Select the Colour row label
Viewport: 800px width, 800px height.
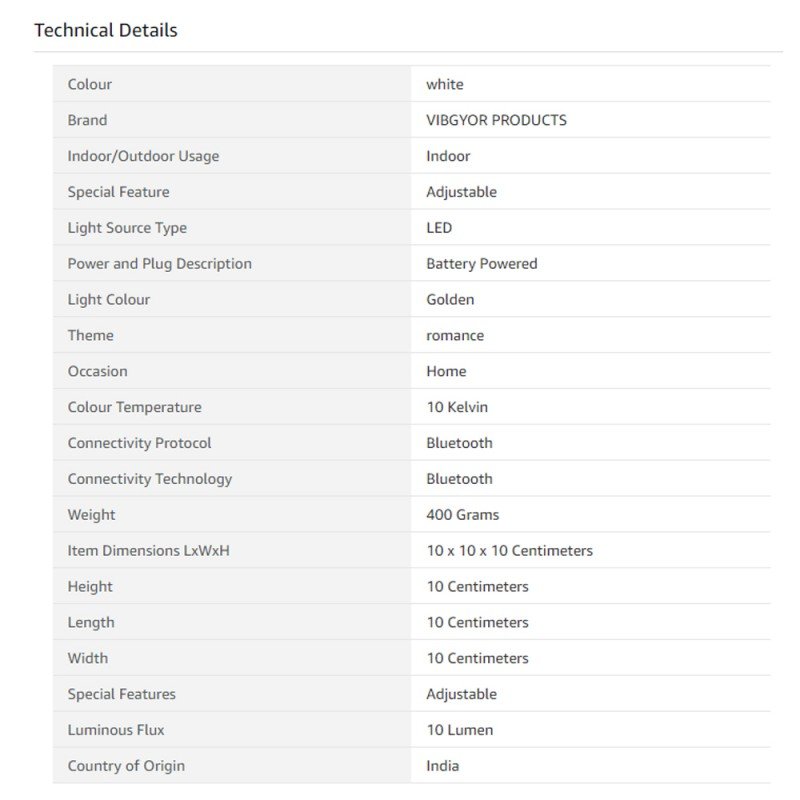90,84
